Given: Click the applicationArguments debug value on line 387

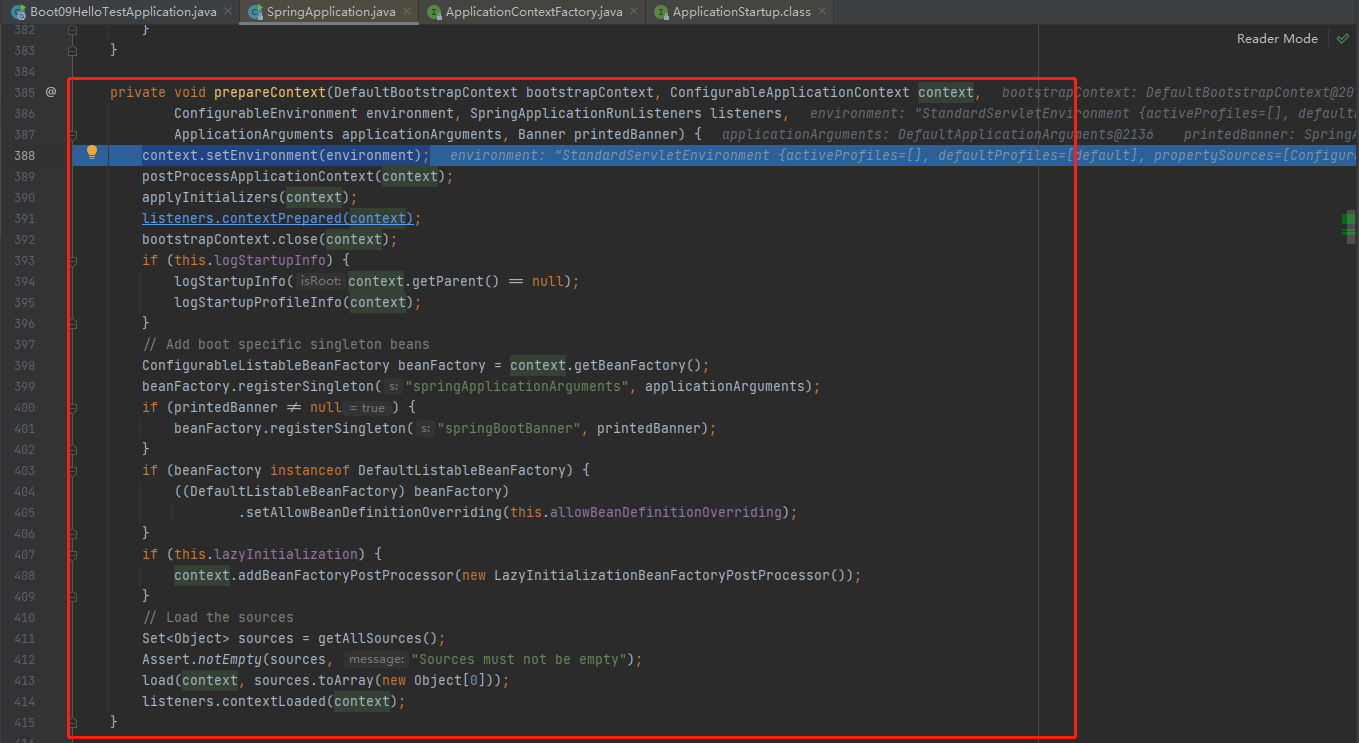Looking at the screenshot, I should [x=938, y=134].
